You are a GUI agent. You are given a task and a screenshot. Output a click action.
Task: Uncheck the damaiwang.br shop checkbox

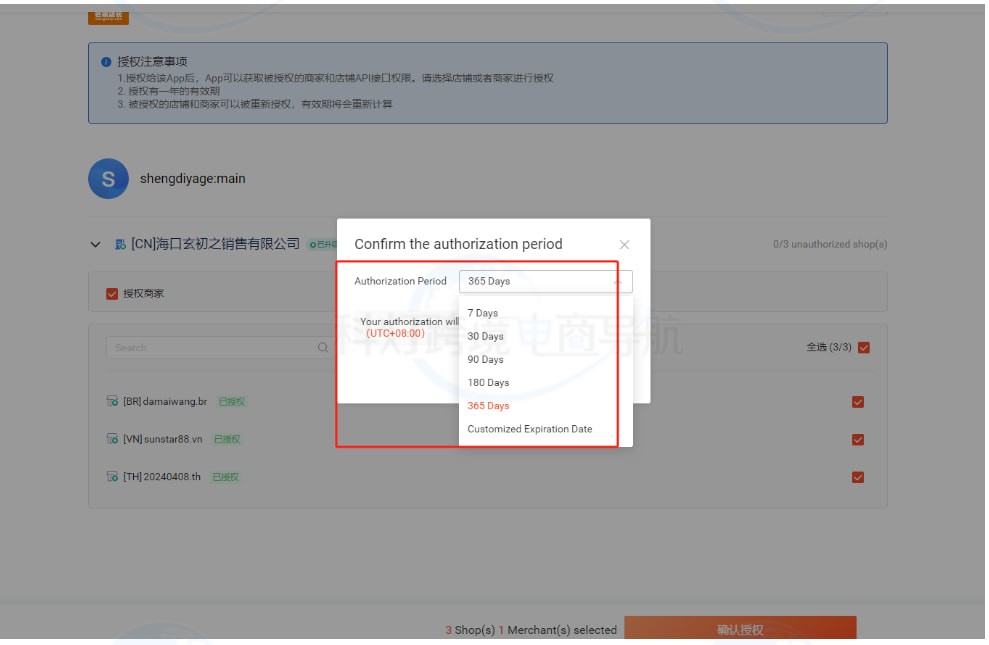(x=858, y=402)
